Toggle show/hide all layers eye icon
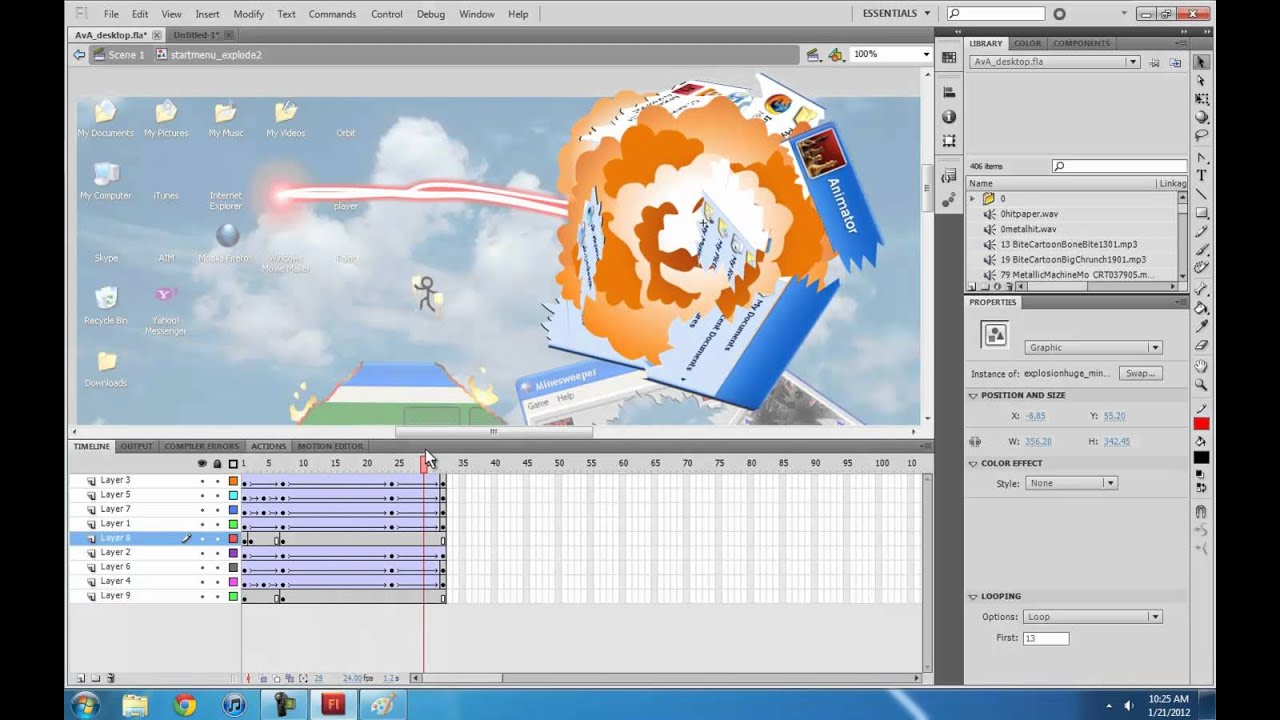Image resolution: width=1280 pixels, height=720 pixels. (x=202, y=464)
